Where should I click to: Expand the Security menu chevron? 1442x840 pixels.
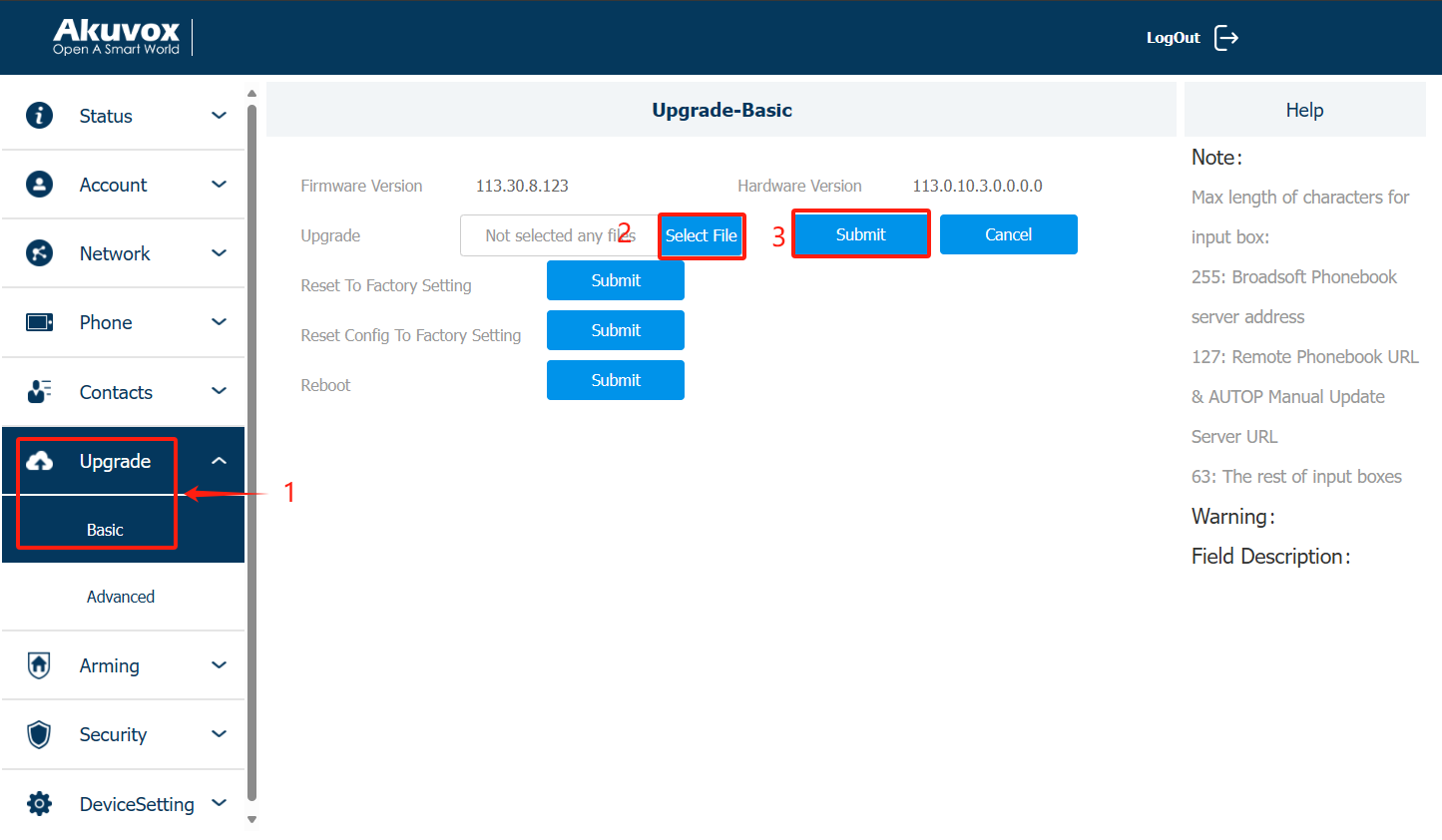pos(220,734)
